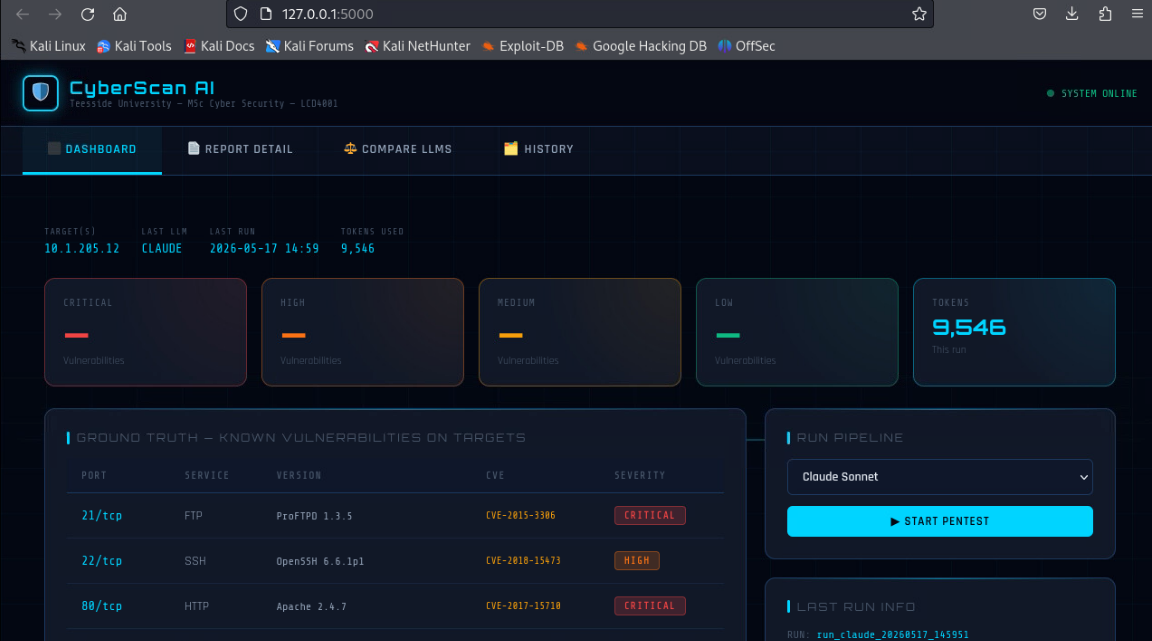
Task: Open the extensions puzzle icon
Action: (1105, 14)
